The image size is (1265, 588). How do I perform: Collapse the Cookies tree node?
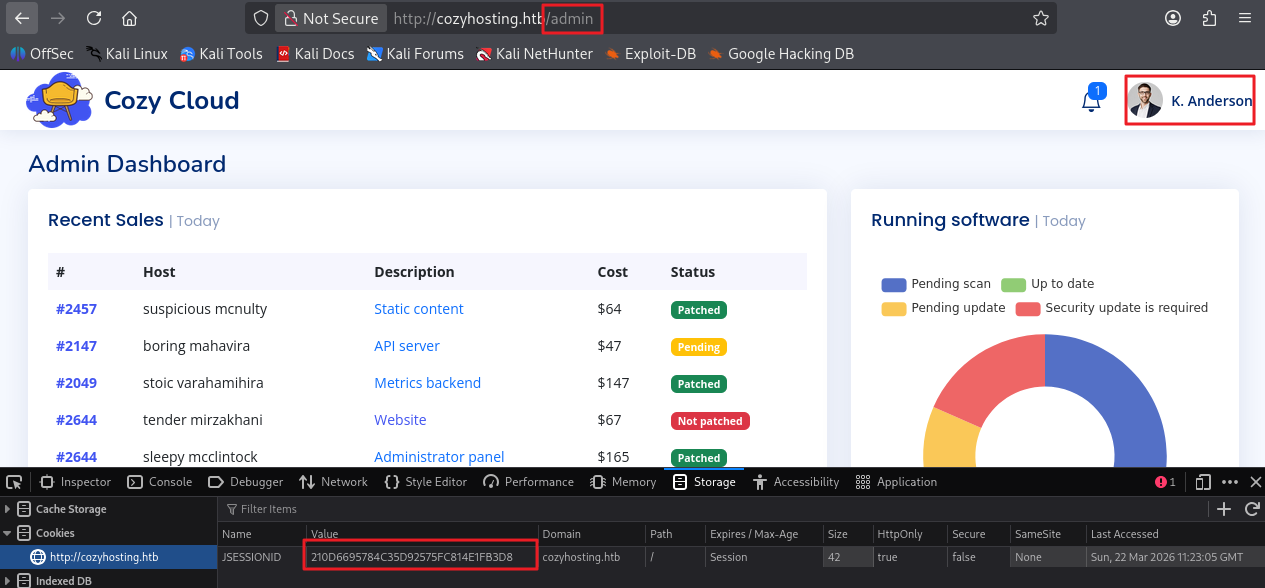9,533
